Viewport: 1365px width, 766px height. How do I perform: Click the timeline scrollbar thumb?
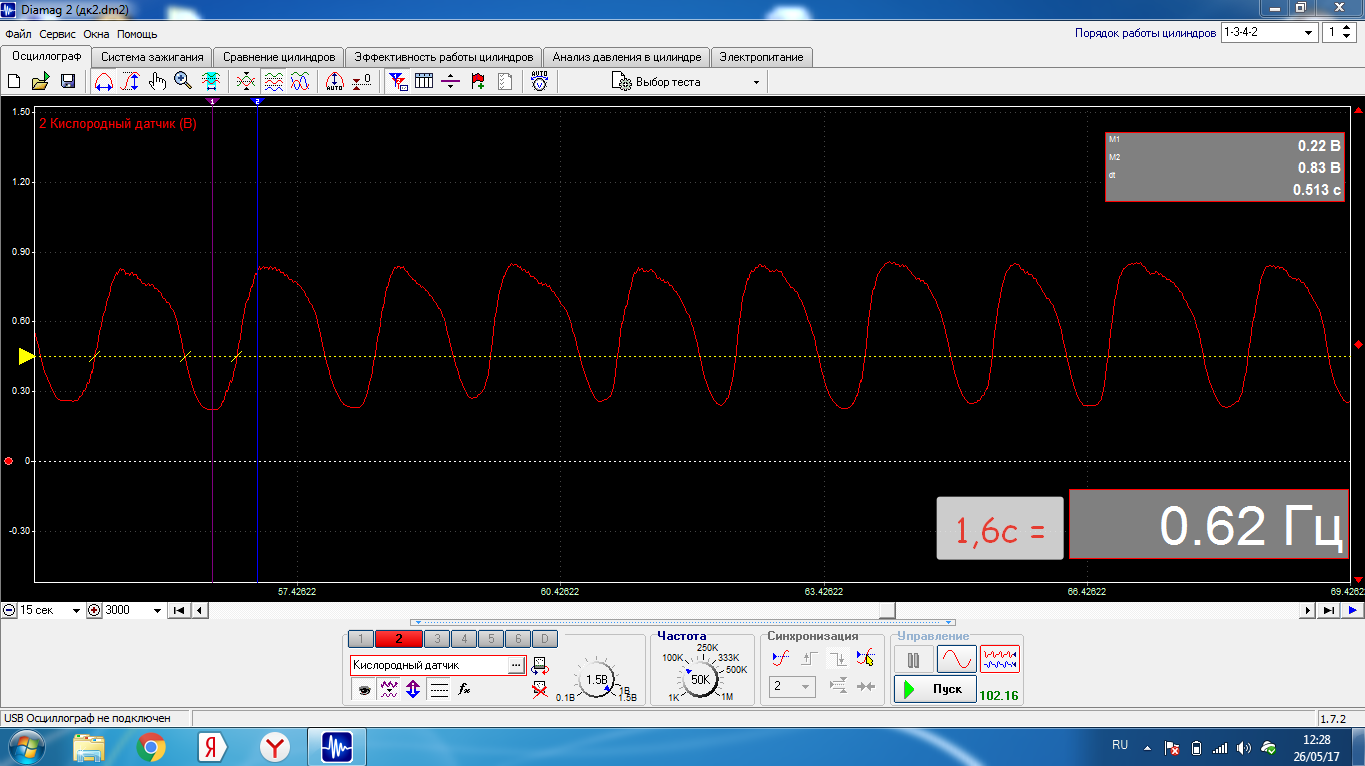click(x=887, y=610)
